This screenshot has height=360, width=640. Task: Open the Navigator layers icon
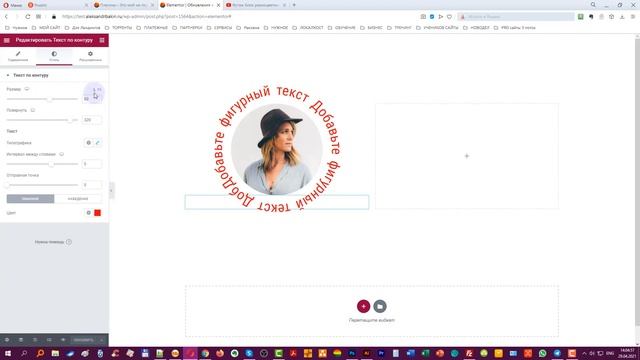(21, 340)
